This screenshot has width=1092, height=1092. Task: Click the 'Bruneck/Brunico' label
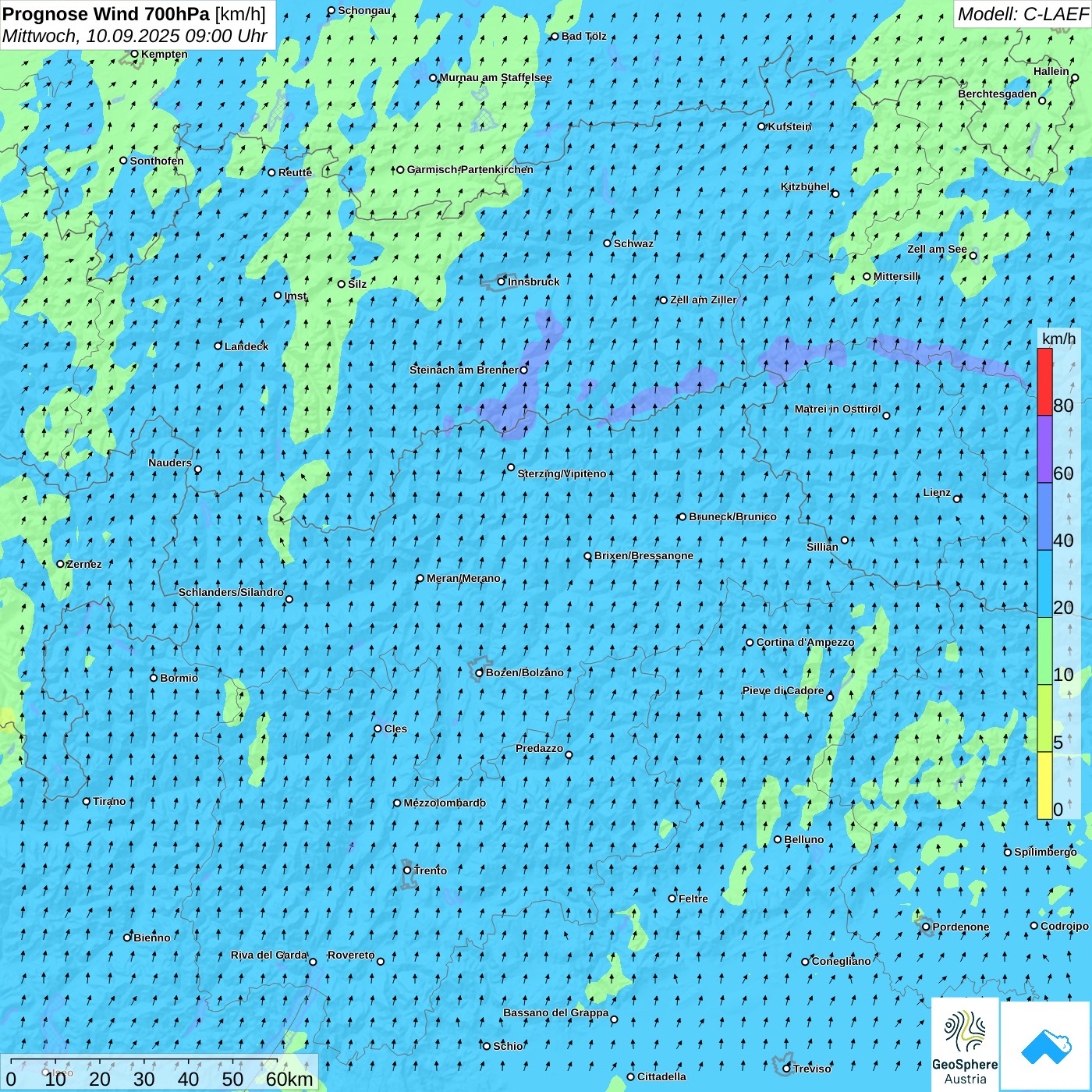pyautogui.click(x=732, y=516)
